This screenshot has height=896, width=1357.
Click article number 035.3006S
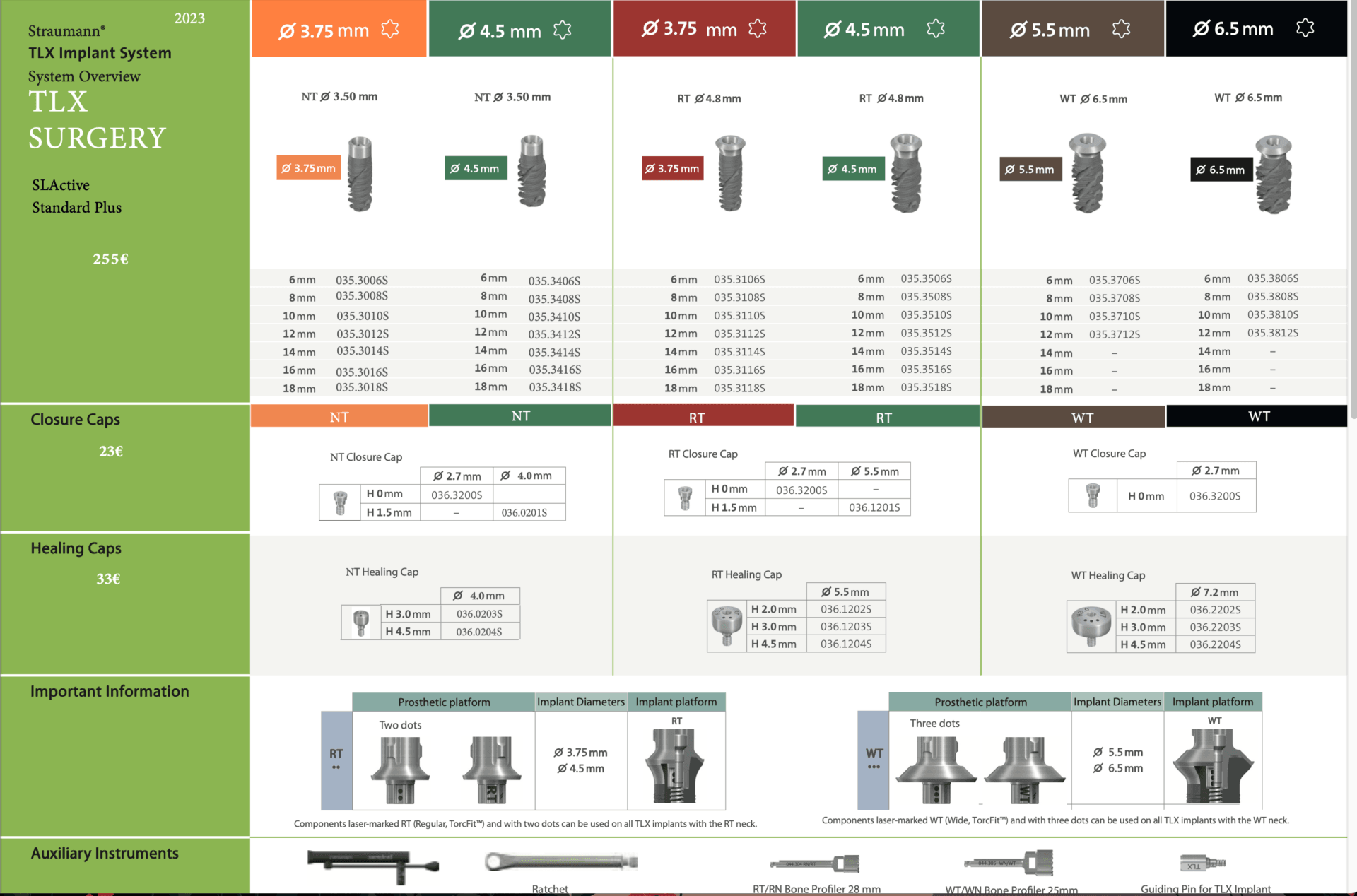click(362, 280)
